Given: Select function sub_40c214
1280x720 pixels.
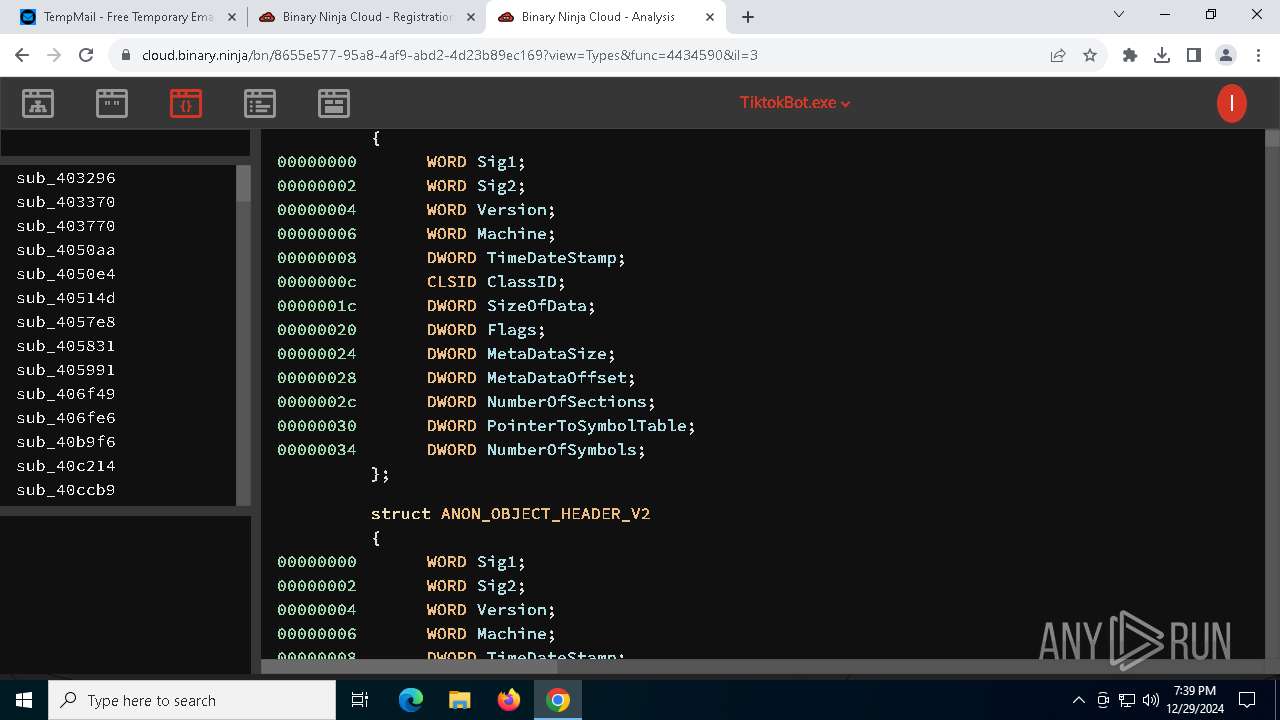Looking at the screenshot, I should click(x=66, y=466).
